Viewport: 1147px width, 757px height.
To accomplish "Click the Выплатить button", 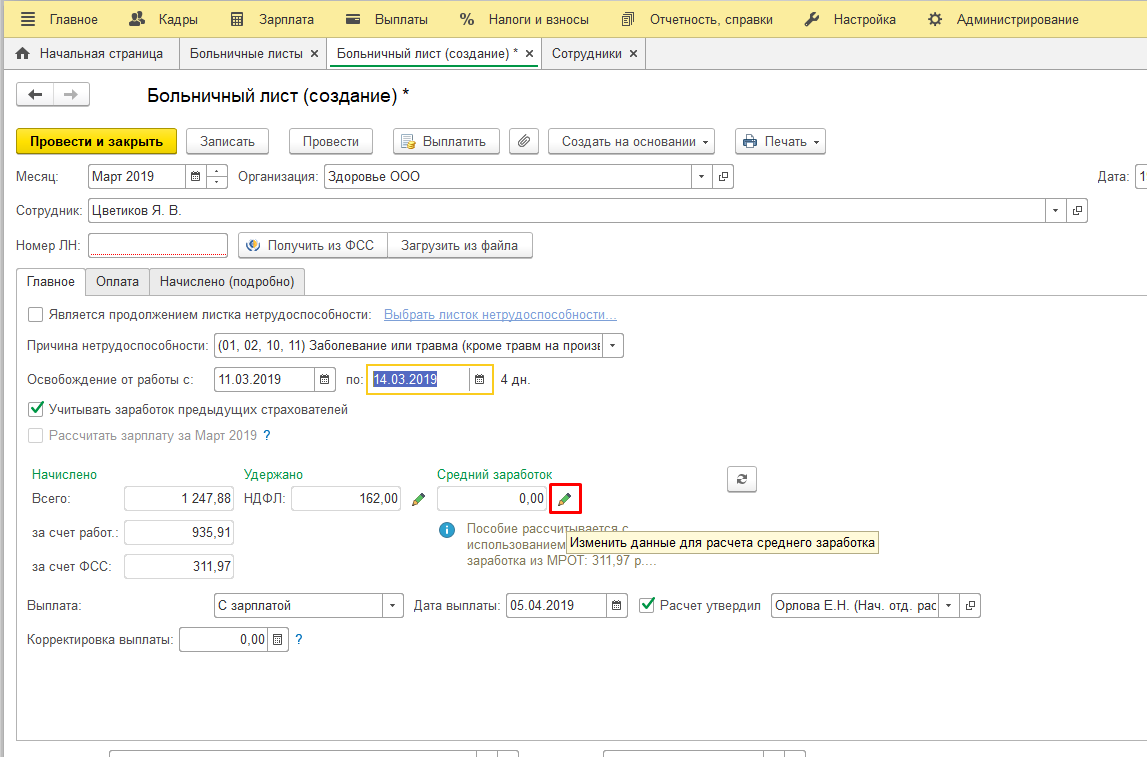I will pos(446,141).
